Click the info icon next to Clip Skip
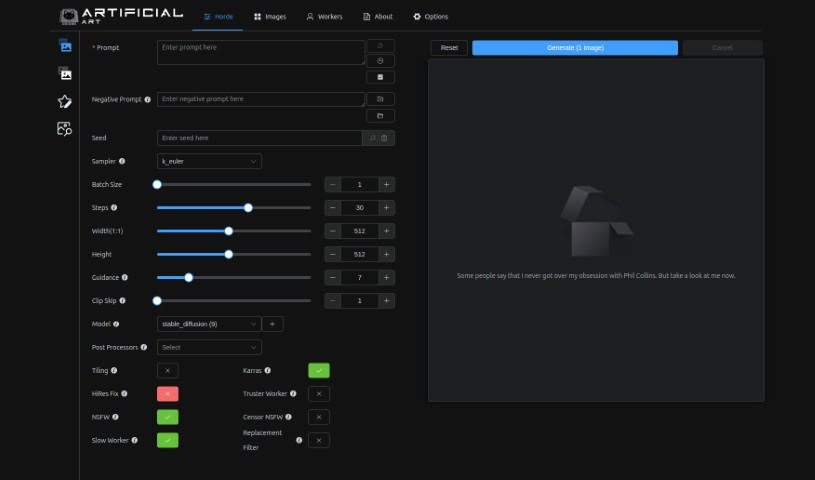 pyautogui.click(x=123, y=301)
